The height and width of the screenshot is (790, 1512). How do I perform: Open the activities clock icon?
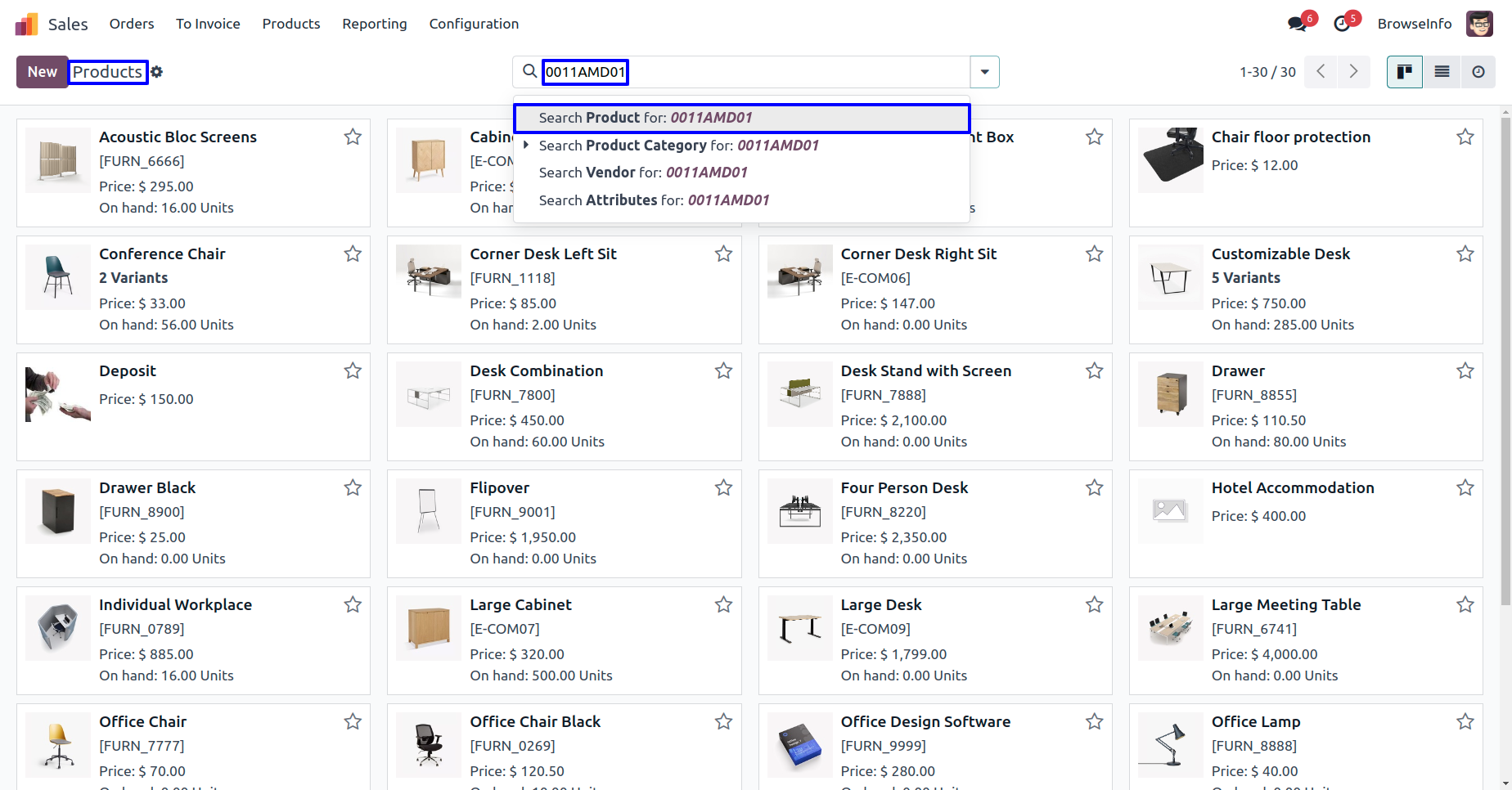(x=1342, y=24)
